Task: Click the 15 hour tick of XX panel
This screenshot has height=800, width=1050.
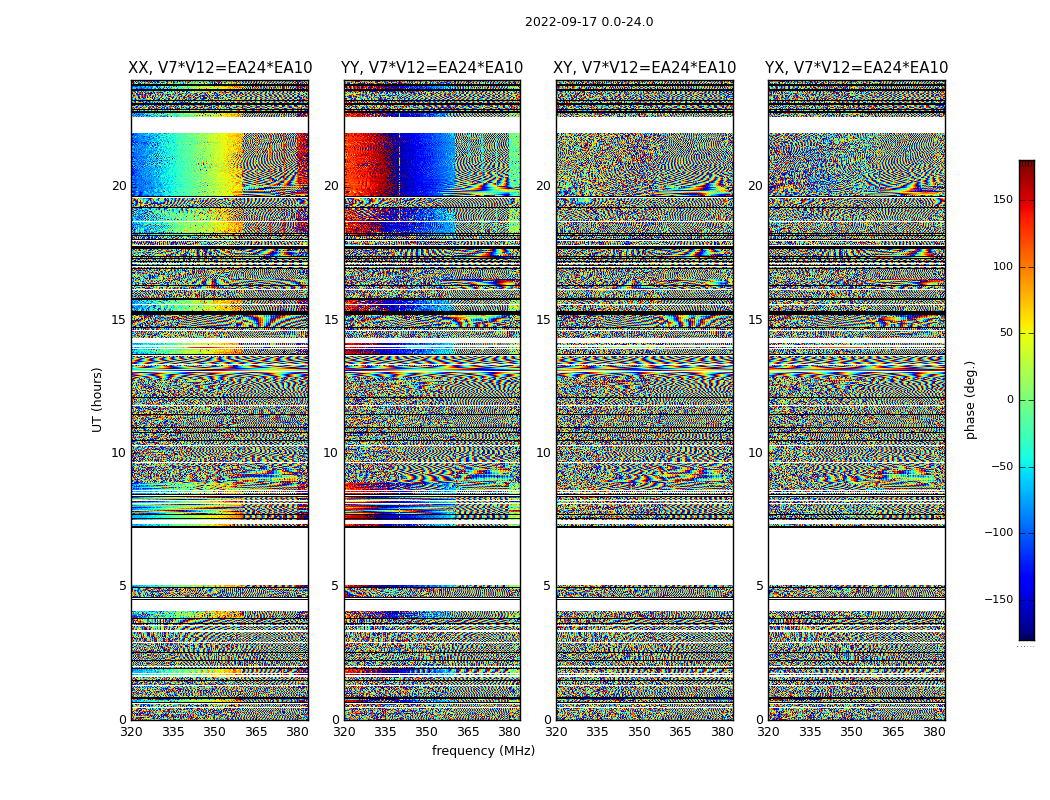Action: coord(119,320)
